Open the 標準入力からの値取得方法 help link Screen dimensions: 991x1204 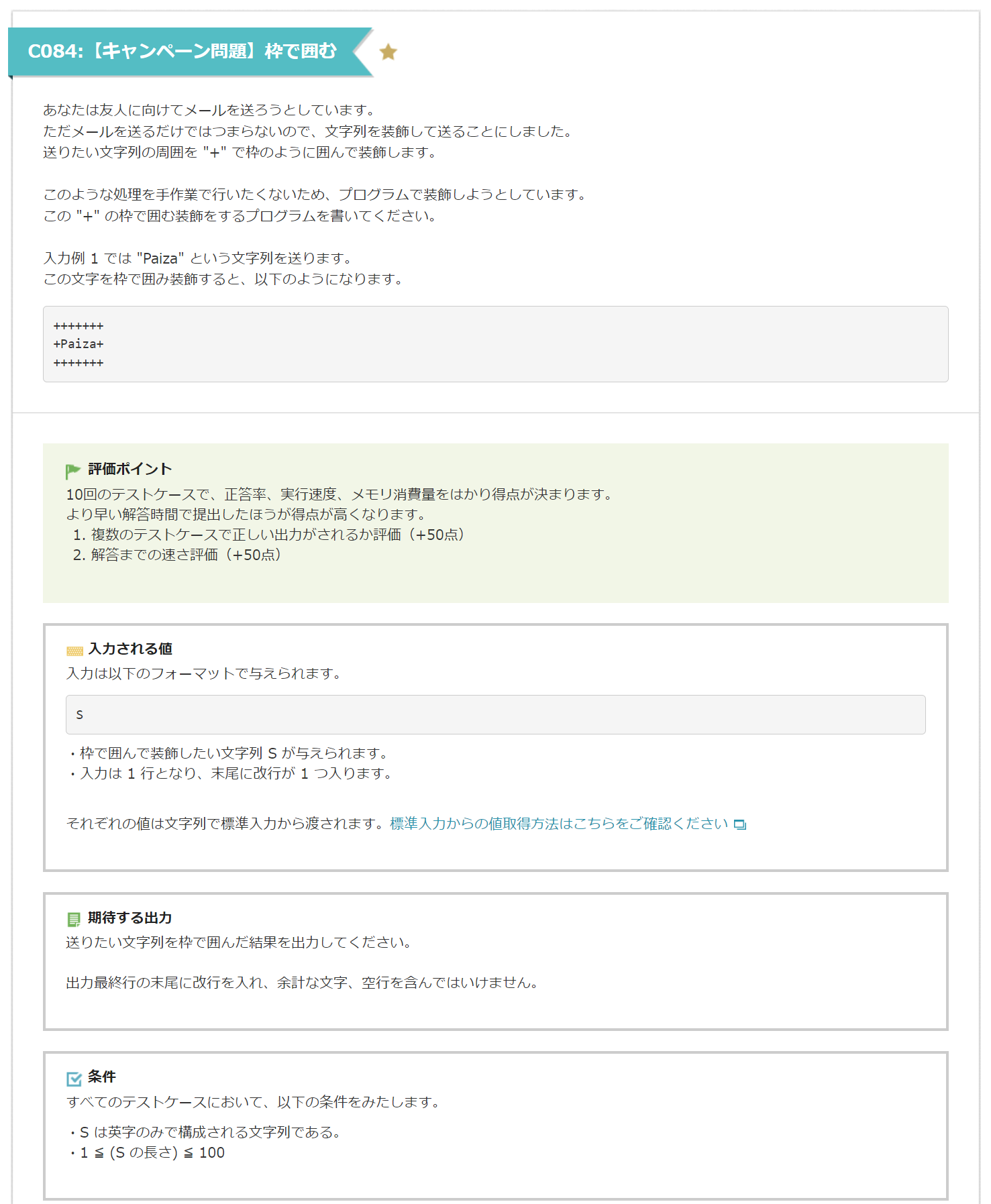(558, 824)
